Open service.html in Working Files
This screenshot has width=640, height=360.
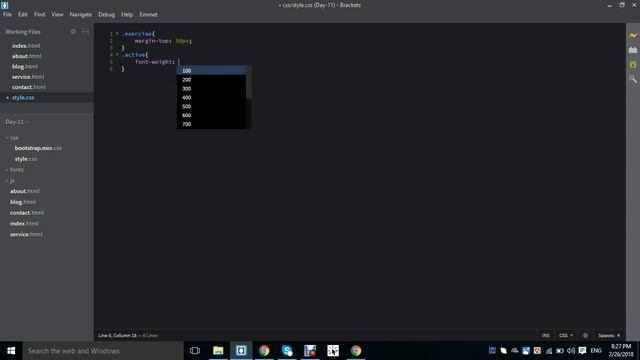(28, 77)
